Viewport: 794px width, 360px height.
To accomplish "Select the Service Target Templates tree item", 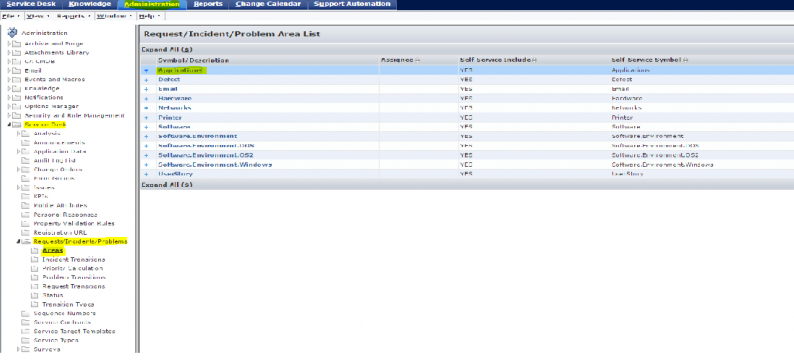I will click(x=74, y=331).
